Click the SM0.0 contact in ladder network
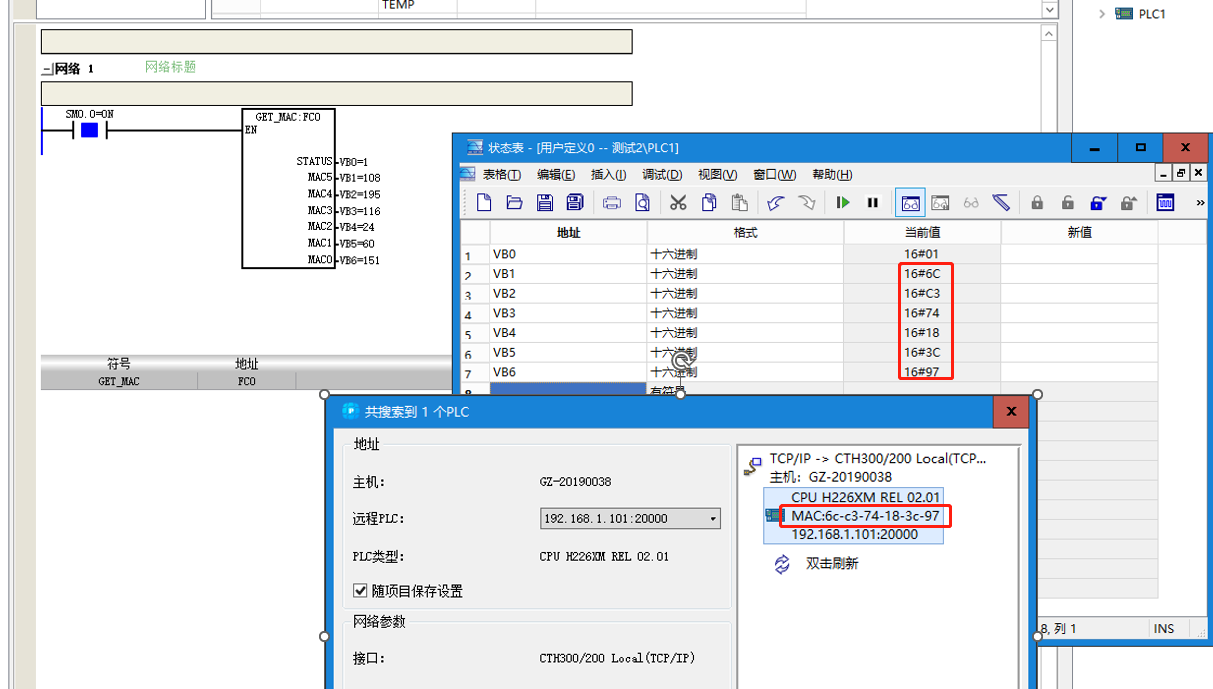This screenshot has height=689, width=1213. click(89, 130)
